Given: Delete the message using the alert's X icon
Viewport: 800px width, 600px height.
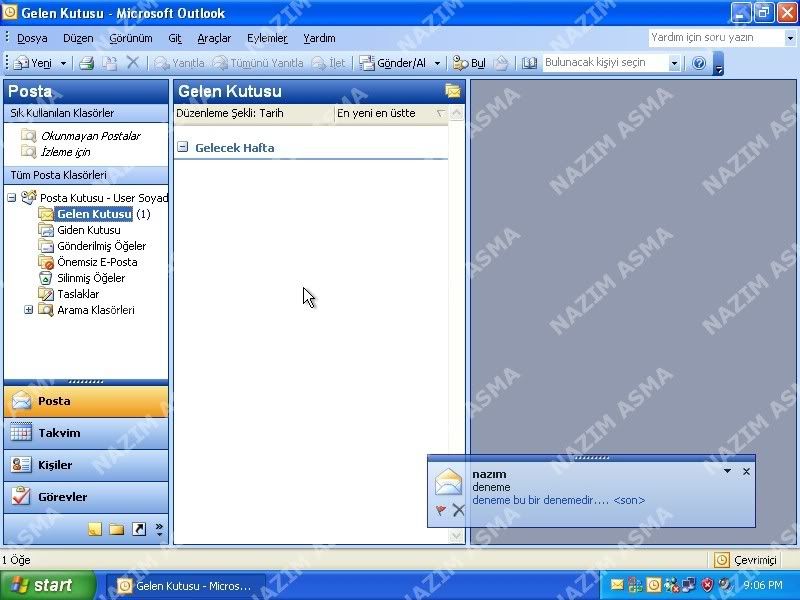Looking at the screenshot, I should pyautogui.click(x=459, y=509).
